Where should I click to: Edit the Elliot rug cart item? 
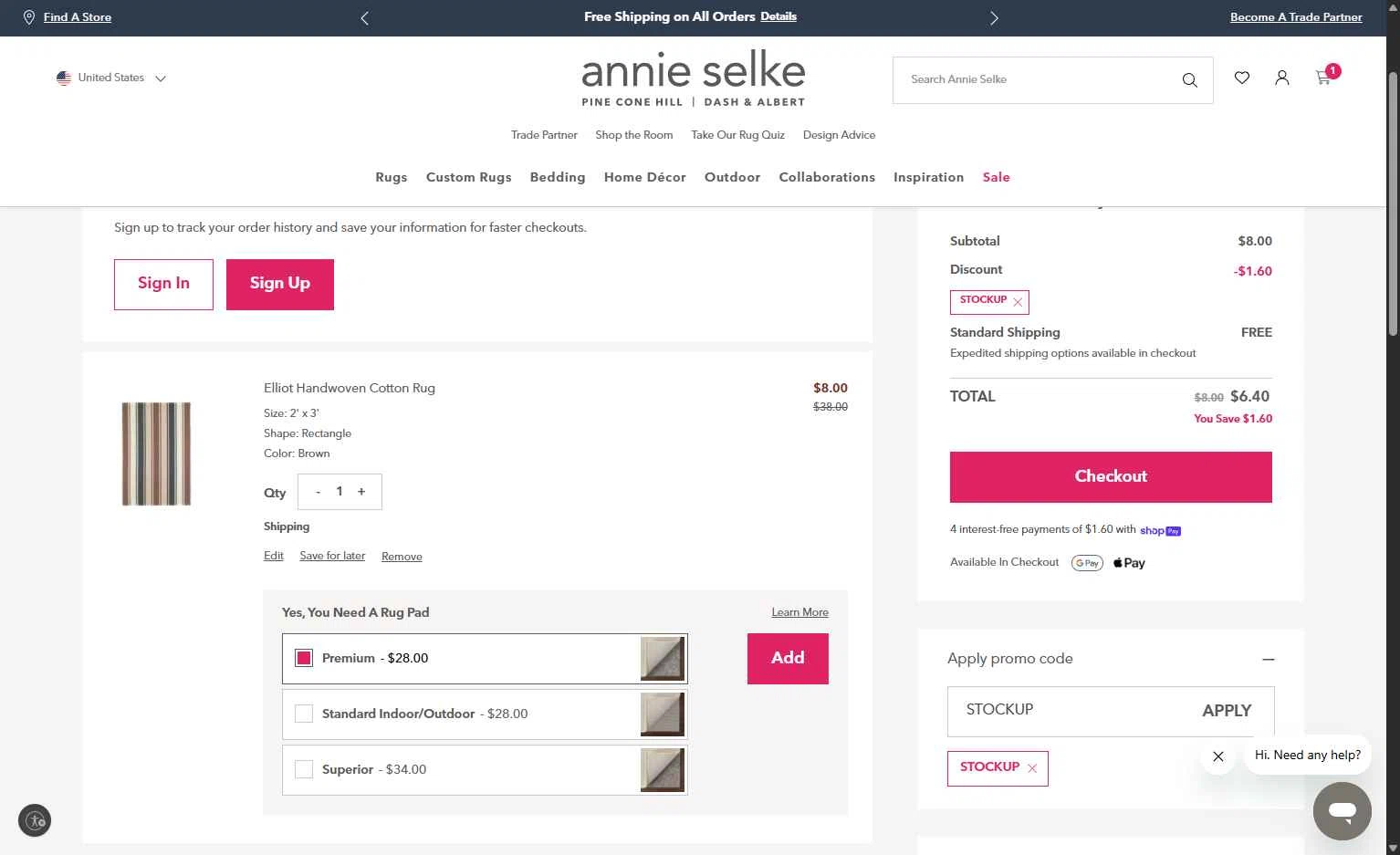click(x=274, y=556)
